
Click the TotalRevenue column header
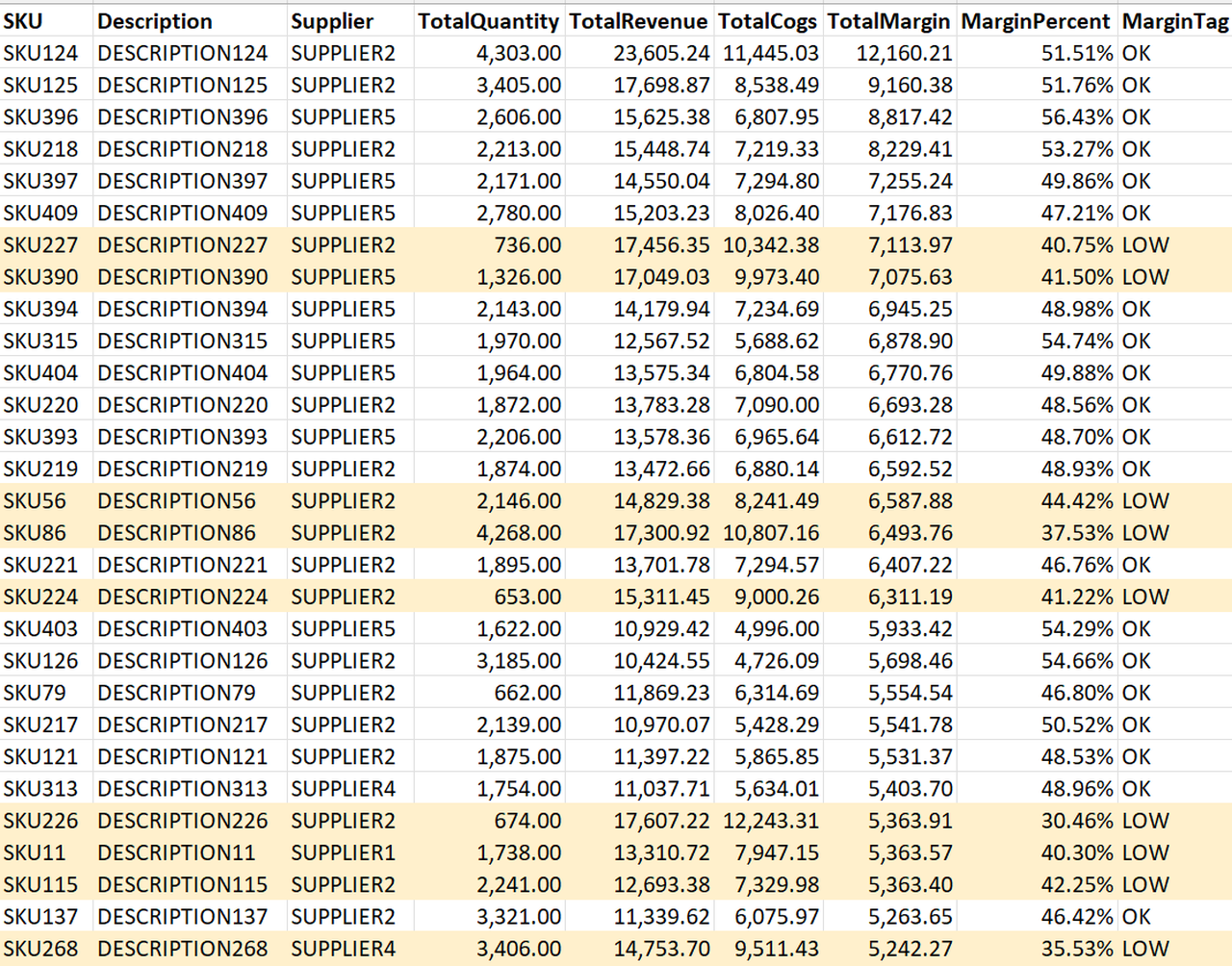(639, 20)
